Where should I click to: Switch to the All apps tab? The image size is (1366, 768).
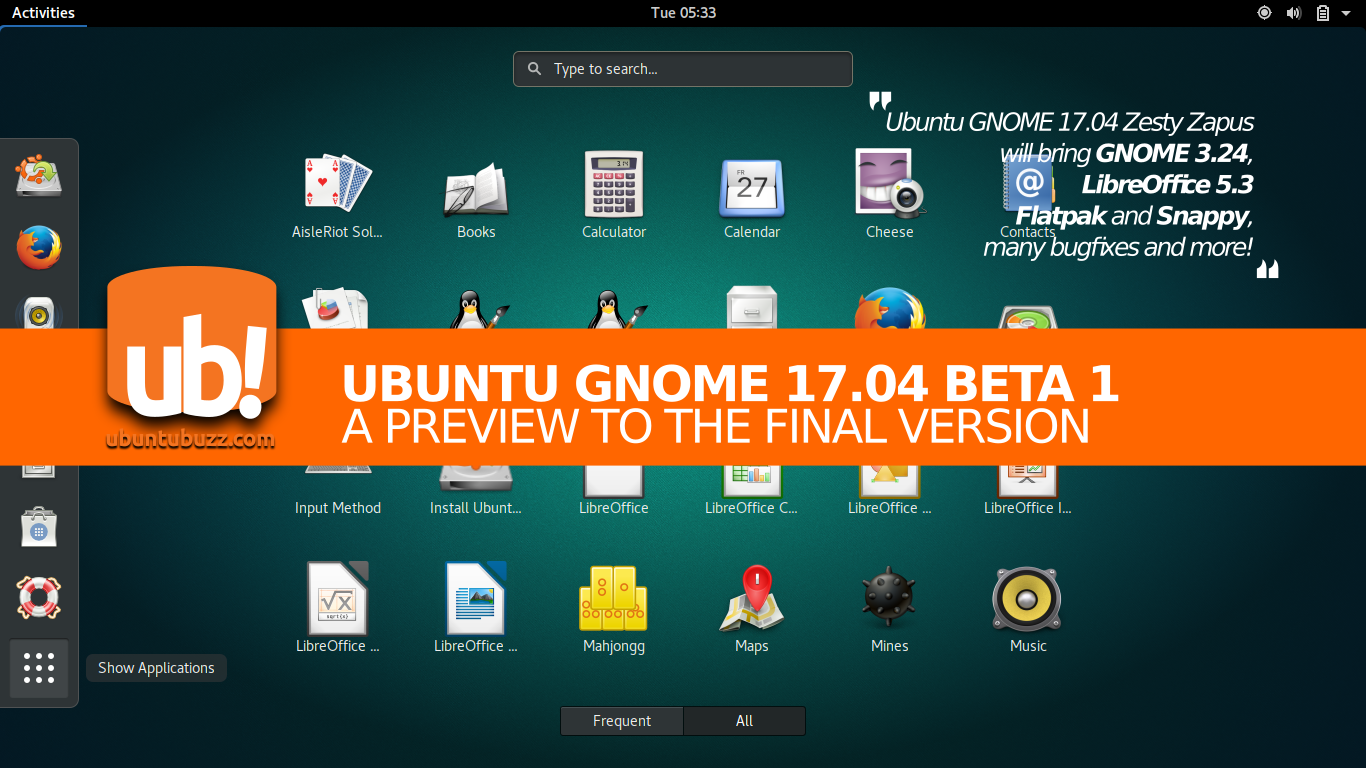tap(744, 721)
